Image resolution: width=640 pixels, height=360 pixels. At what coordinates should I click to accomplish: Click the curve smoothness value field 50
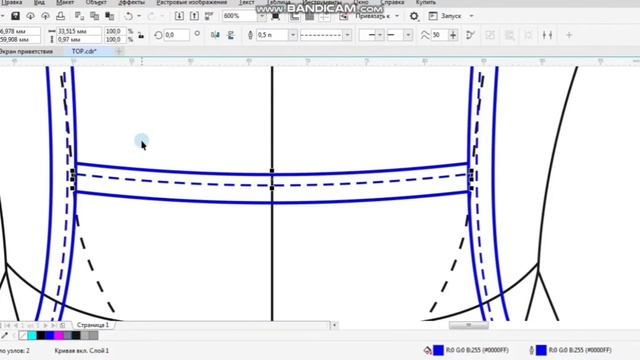439,35
